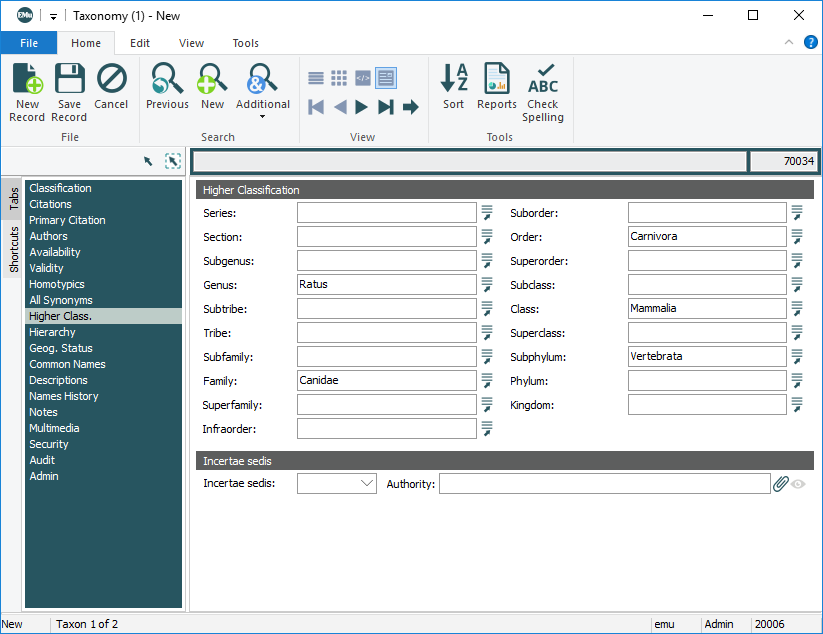Save the current record

pos(69,80)
